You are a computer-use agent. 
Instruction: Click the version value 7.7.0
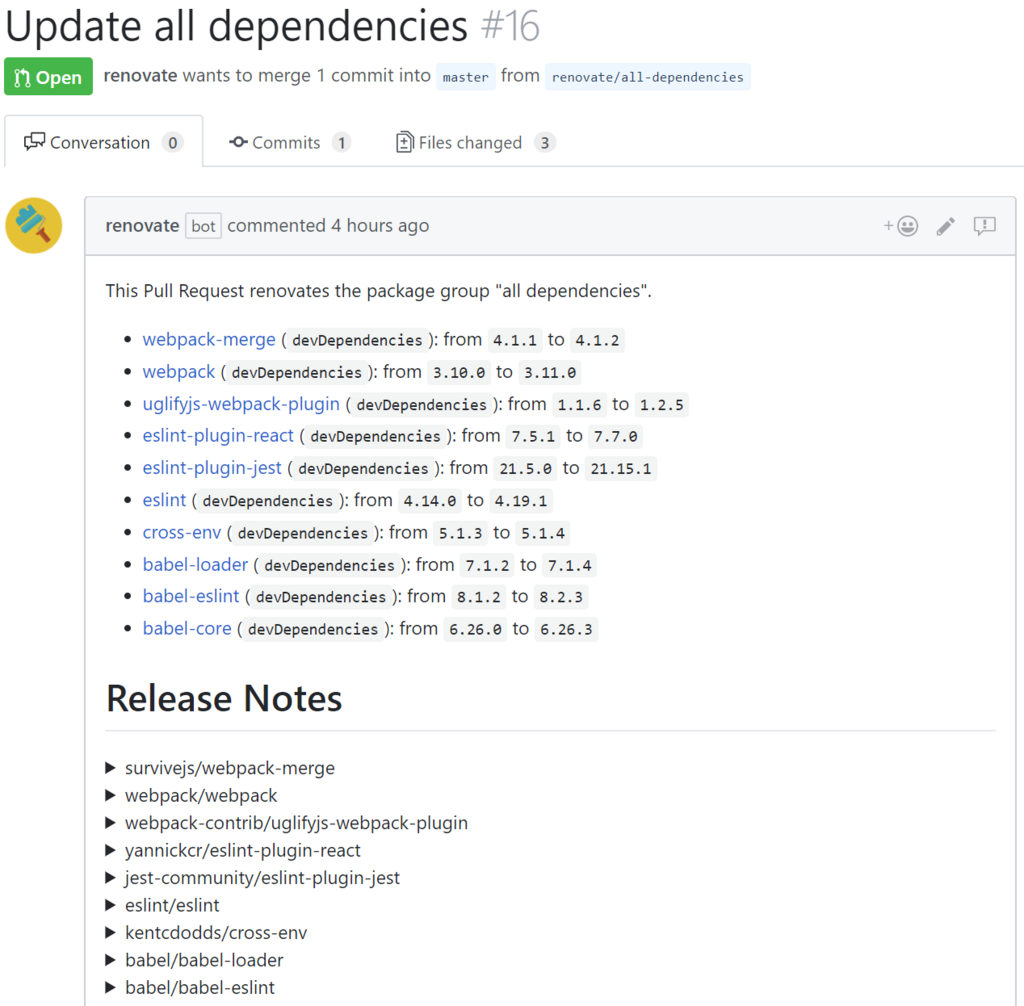point(615,436)
